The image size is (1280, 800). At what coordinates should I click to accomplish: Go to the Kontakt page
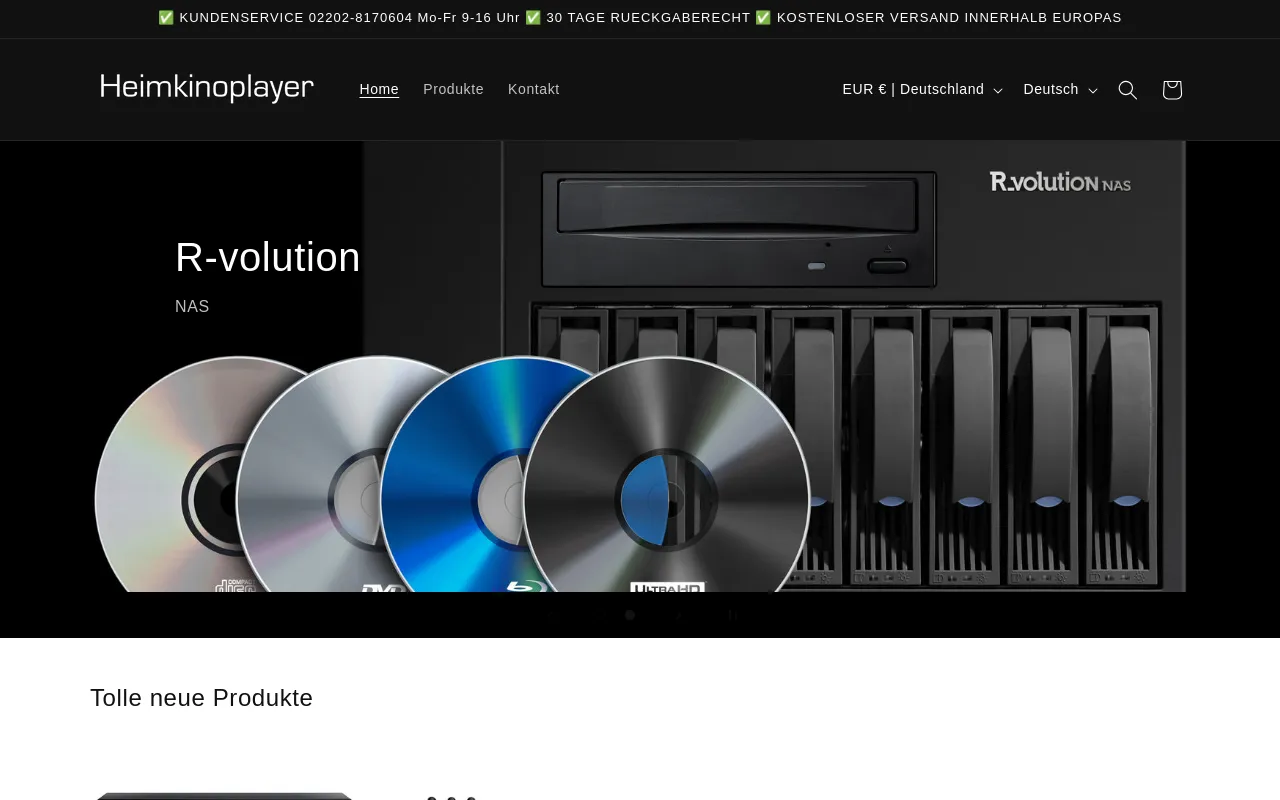coord(533,90)
